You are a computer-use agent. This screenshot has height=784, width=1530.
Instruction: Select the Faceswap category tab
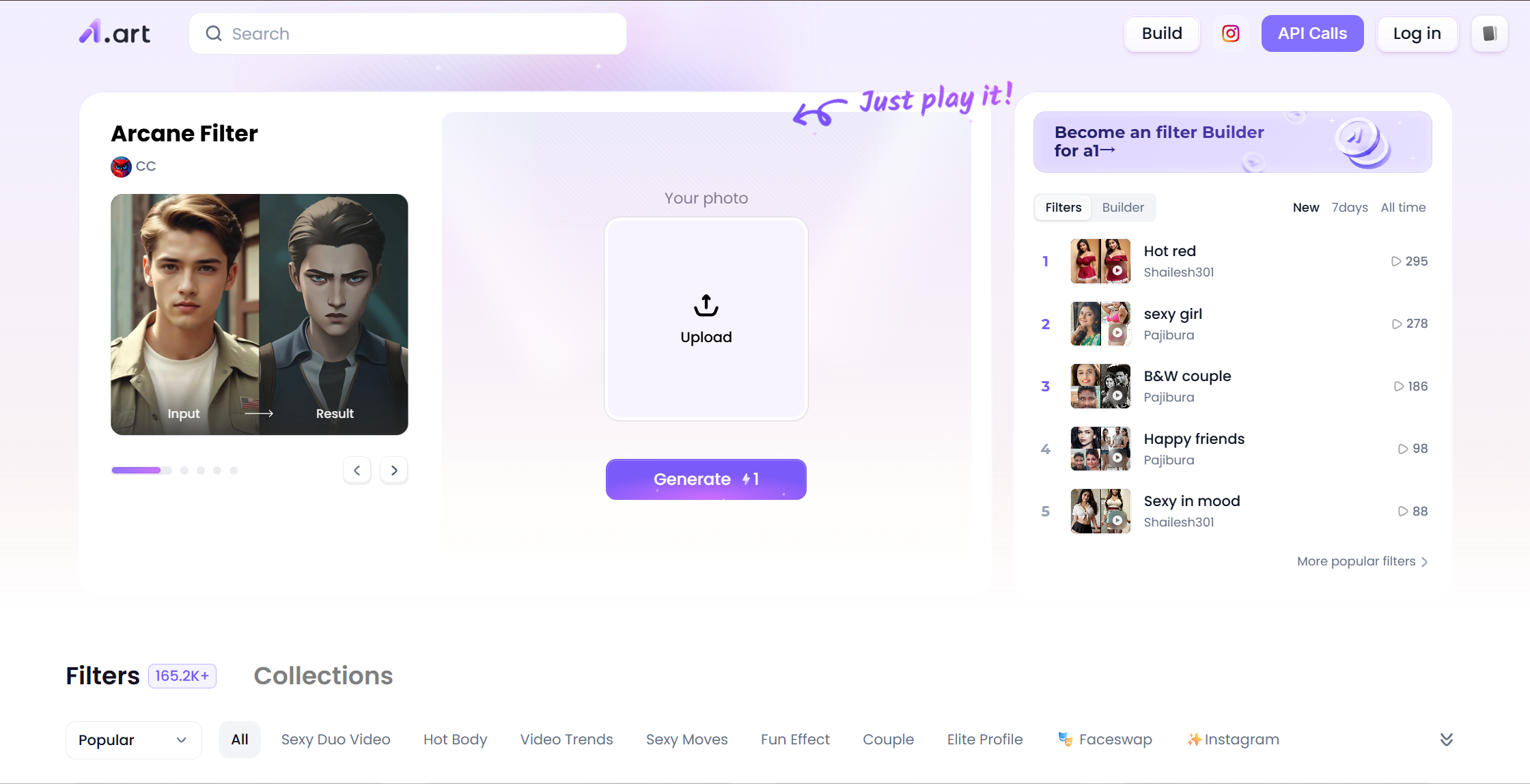point(1105,740)
